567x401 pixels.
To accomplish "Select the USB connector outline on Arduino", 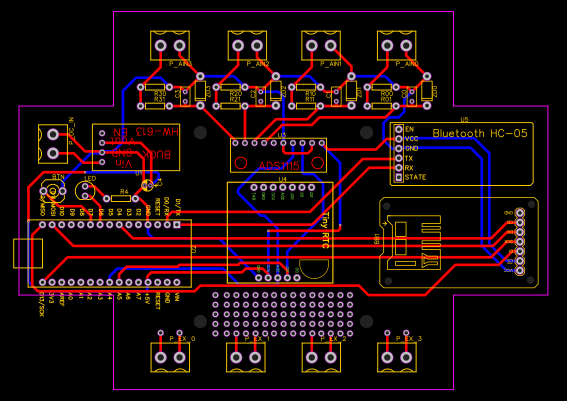I will pos(28,253).
